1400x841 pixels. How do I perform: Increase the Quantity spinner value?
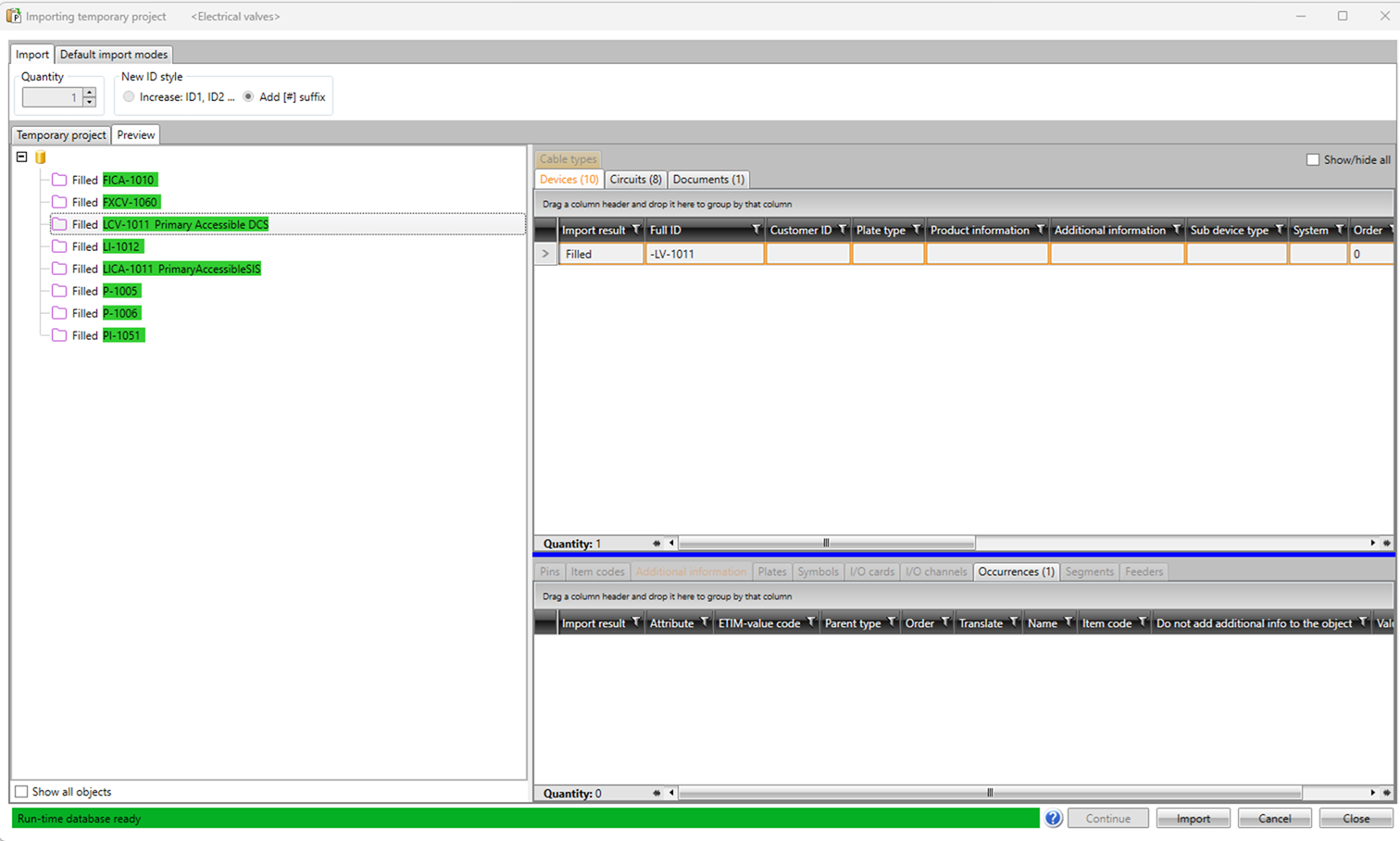[89, 93]
